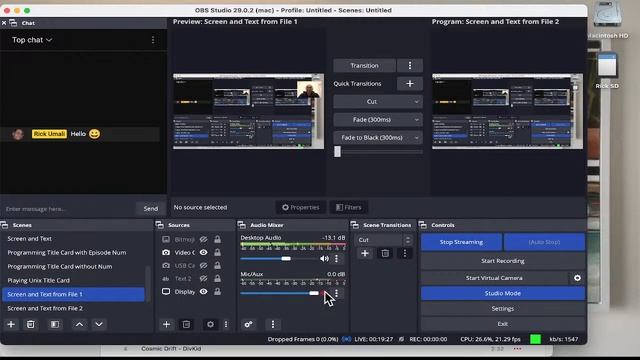Viewport: 640px width, 360px height.
Task: Select the Screen and Text scene
Action: [73, 239]
